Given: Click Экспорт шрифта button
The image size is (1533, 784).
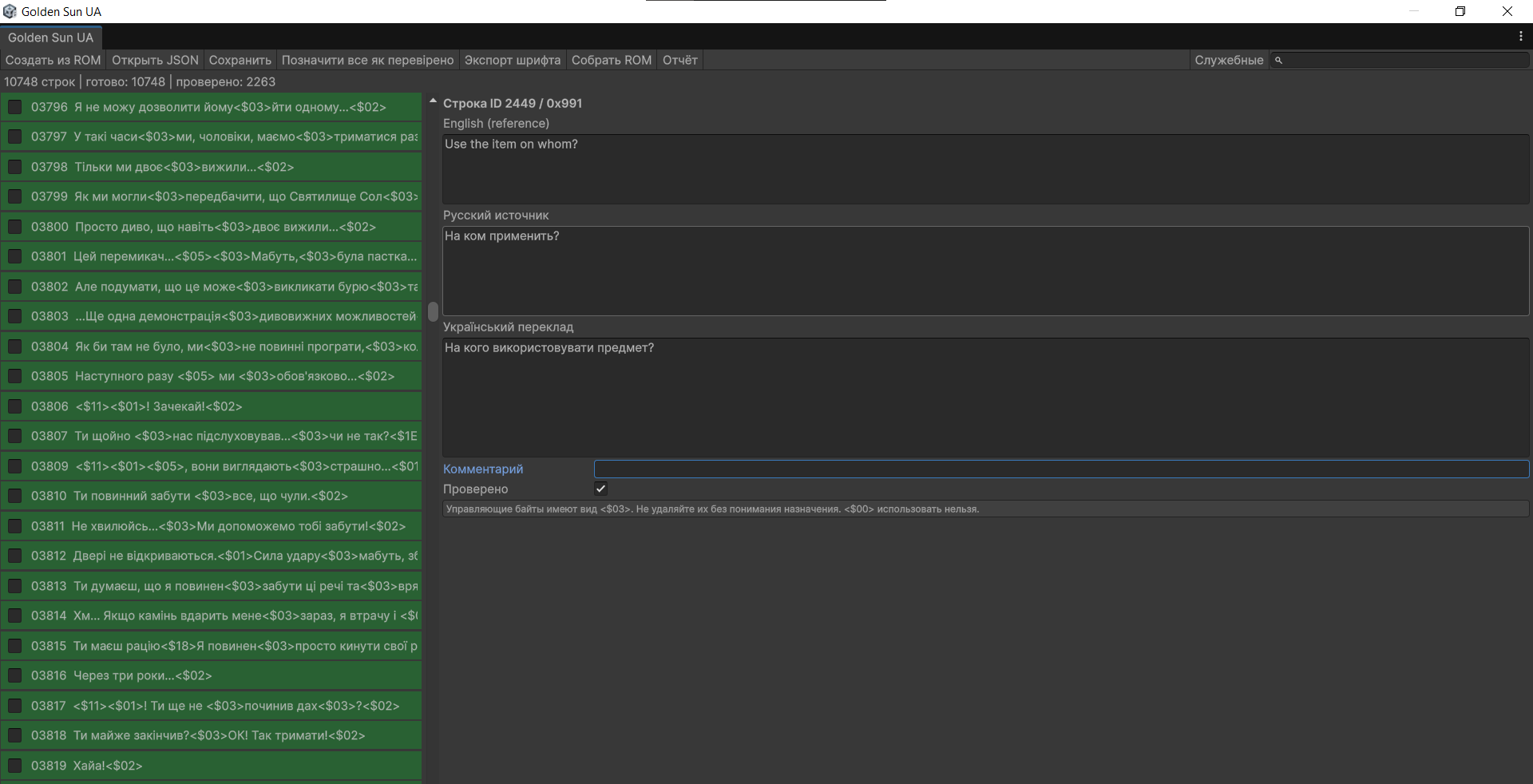Looking at the screenshot, I should click(x=513, y=61).
